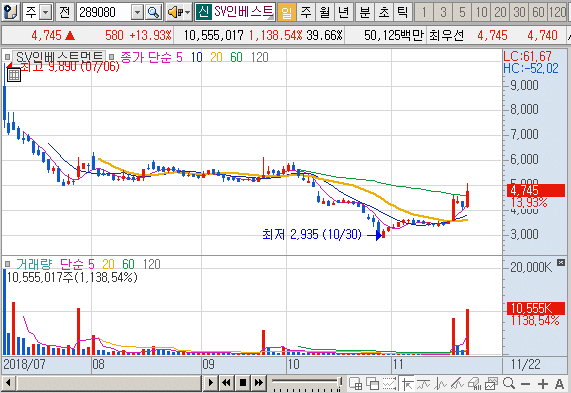Choose the 20 interval button
The image size is (571, 393).
pyautogui.click(x=500, y=12)
